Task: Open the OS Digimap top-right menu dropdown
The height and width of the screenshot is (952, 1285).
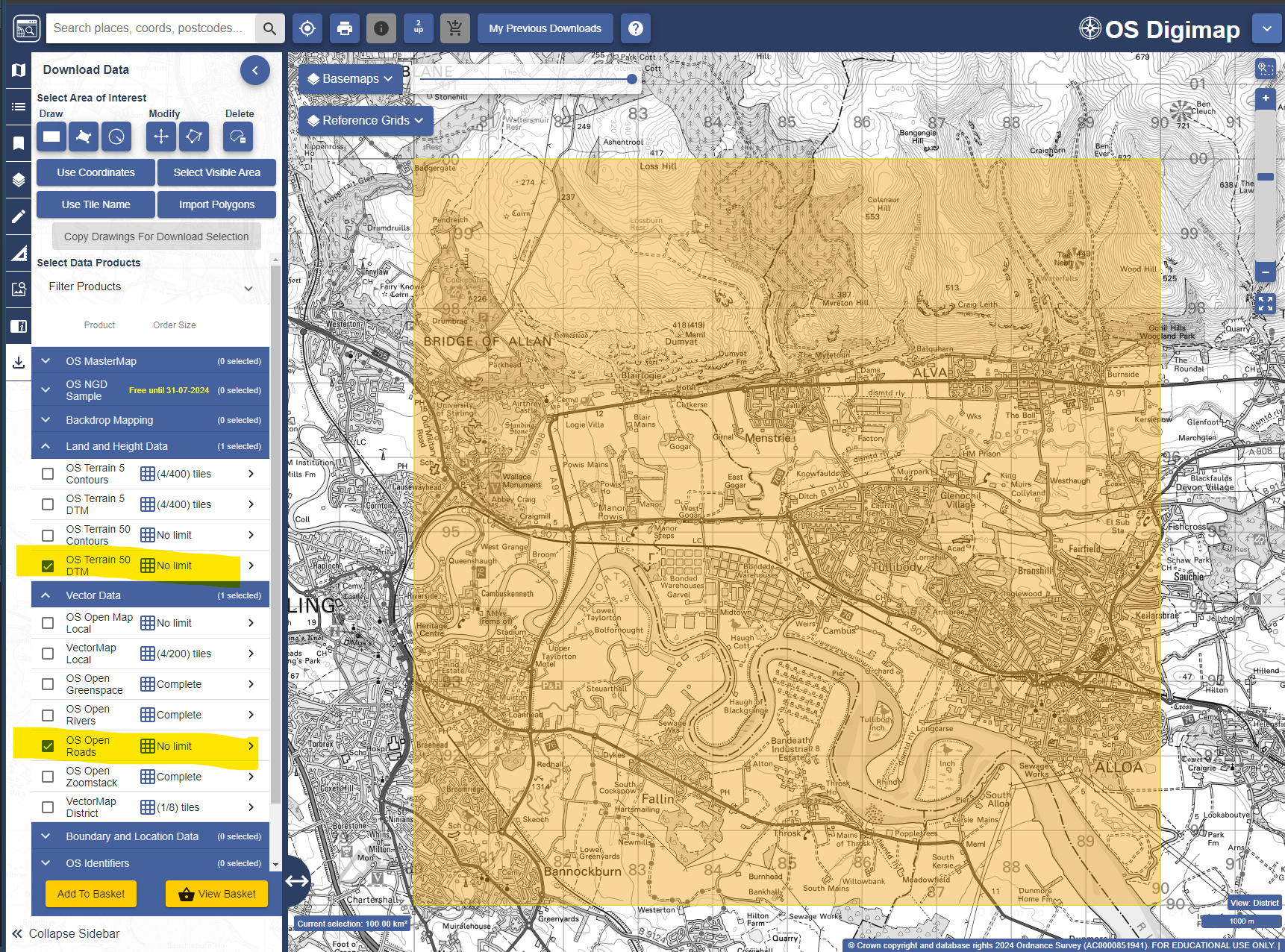Action: click(1266, 29)
